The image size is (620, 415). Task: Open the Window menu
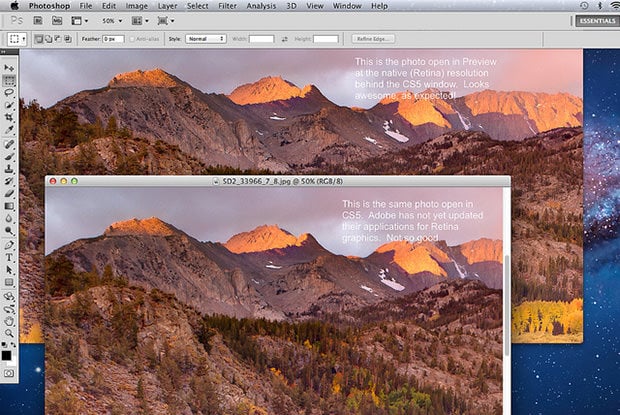[347, 6]
